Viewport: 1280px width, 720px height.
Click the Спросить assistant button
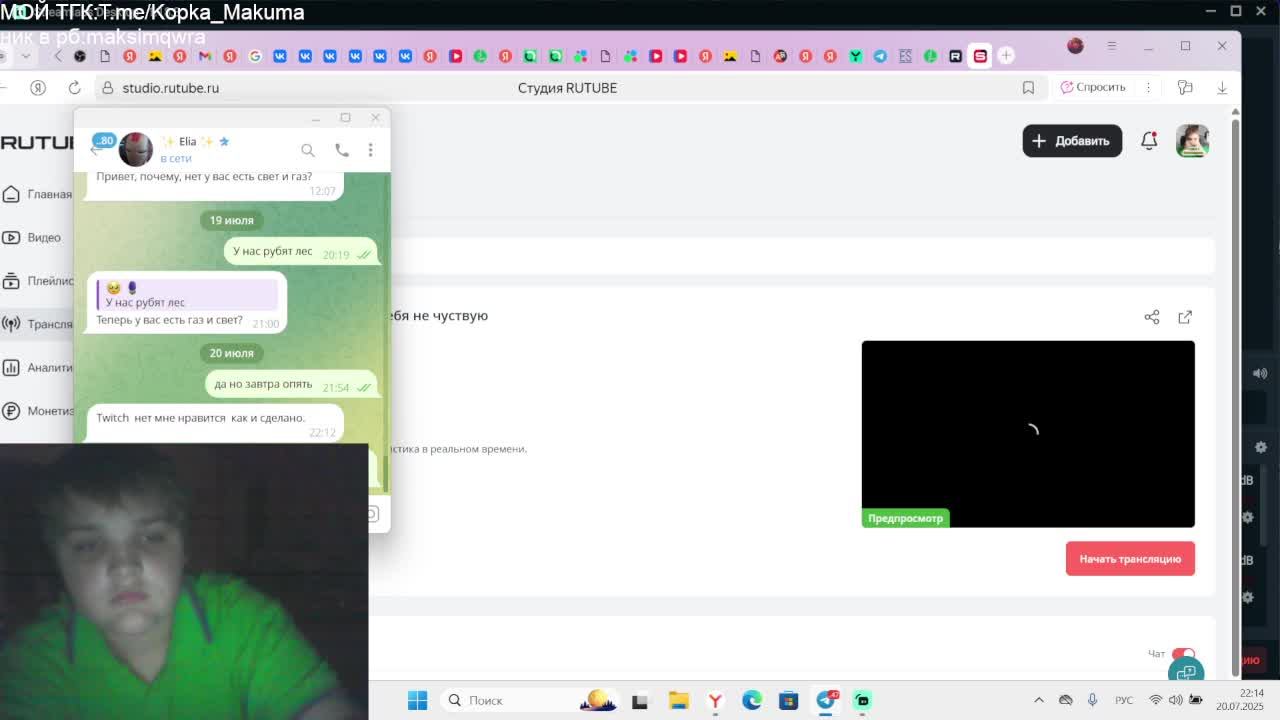coord(1093,87)
